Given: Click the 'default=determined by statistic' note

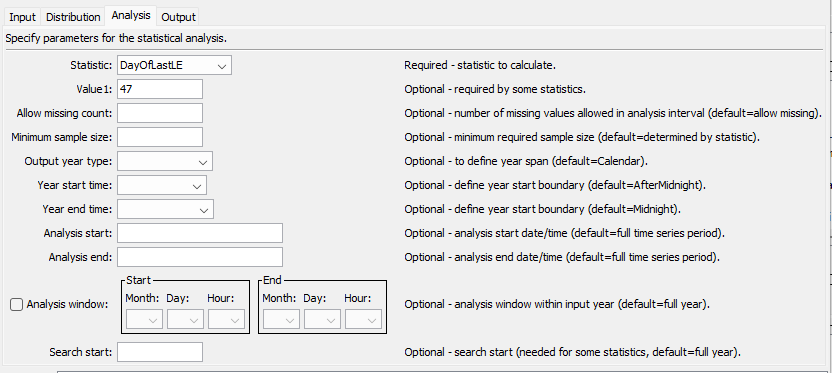Looking at the screenshot, I should [x=582, y=137].
